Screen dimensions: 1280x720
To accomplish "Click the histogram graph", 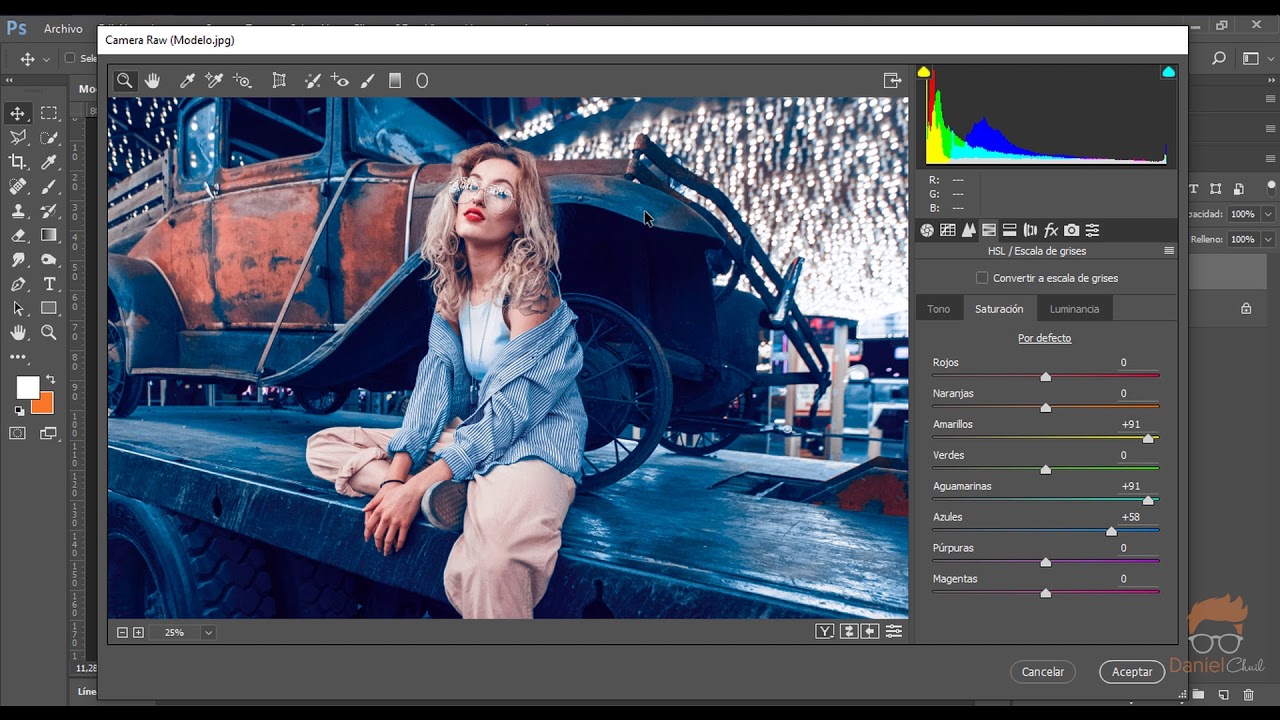I will 1046,115.
